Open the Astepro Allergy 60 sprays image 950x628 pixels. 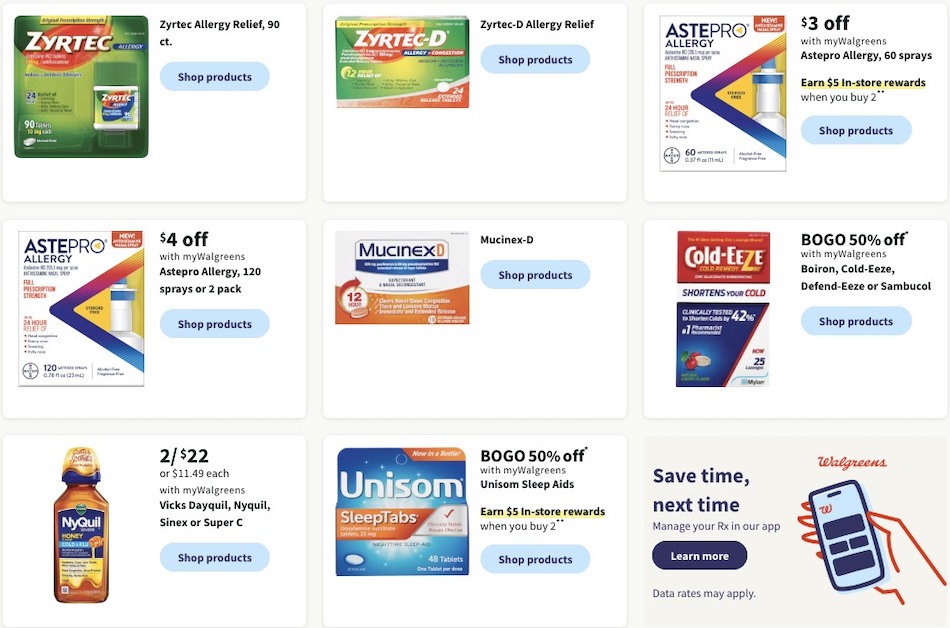[x=722, y=93]
